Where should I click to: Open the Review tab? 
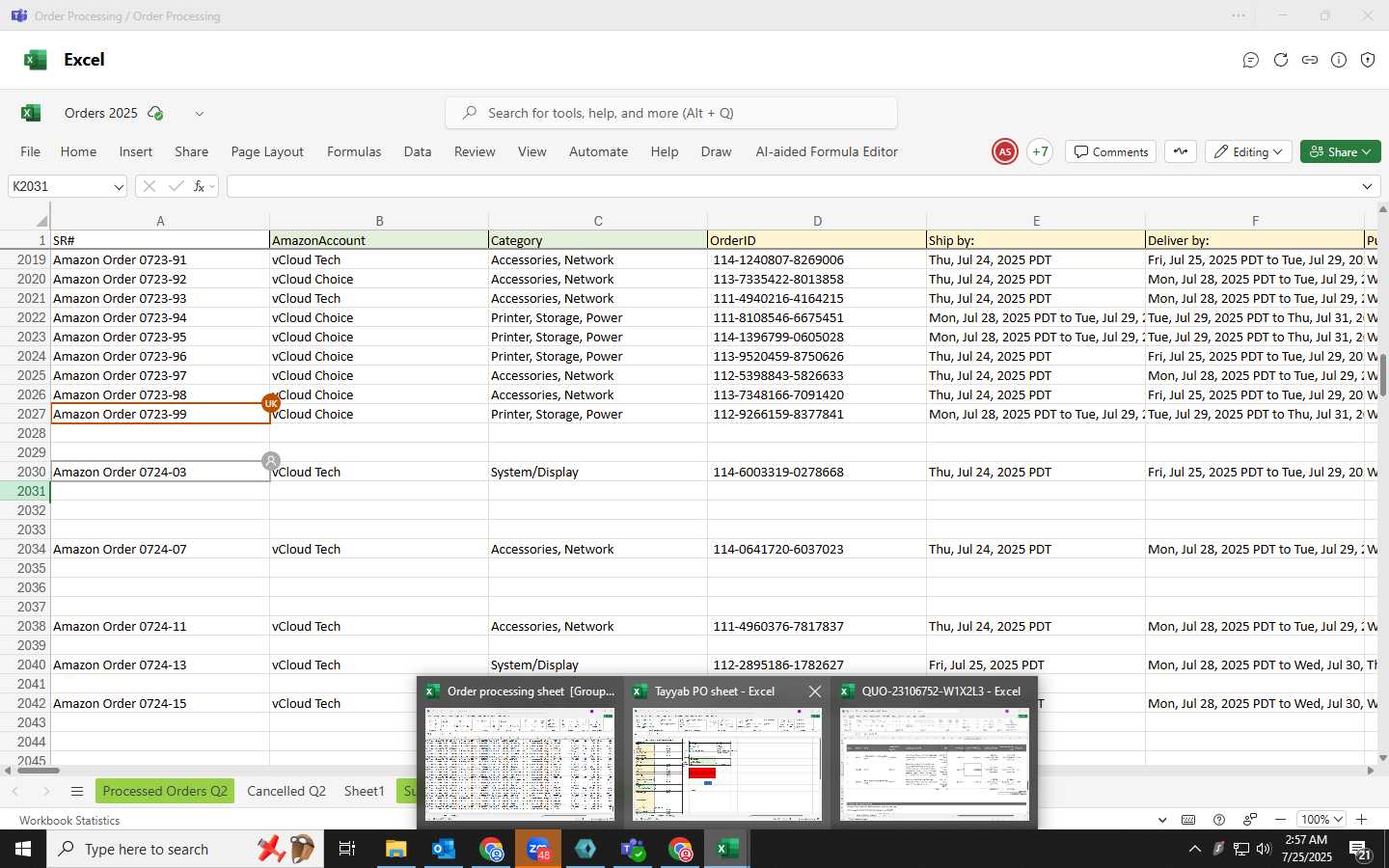[475, 151]
